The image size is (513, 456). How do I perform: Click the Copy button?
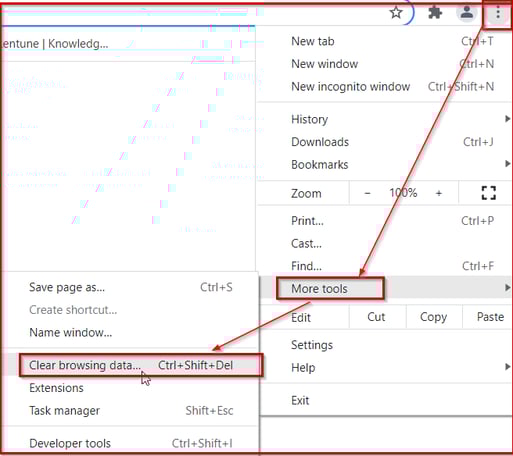click(433, 317)
